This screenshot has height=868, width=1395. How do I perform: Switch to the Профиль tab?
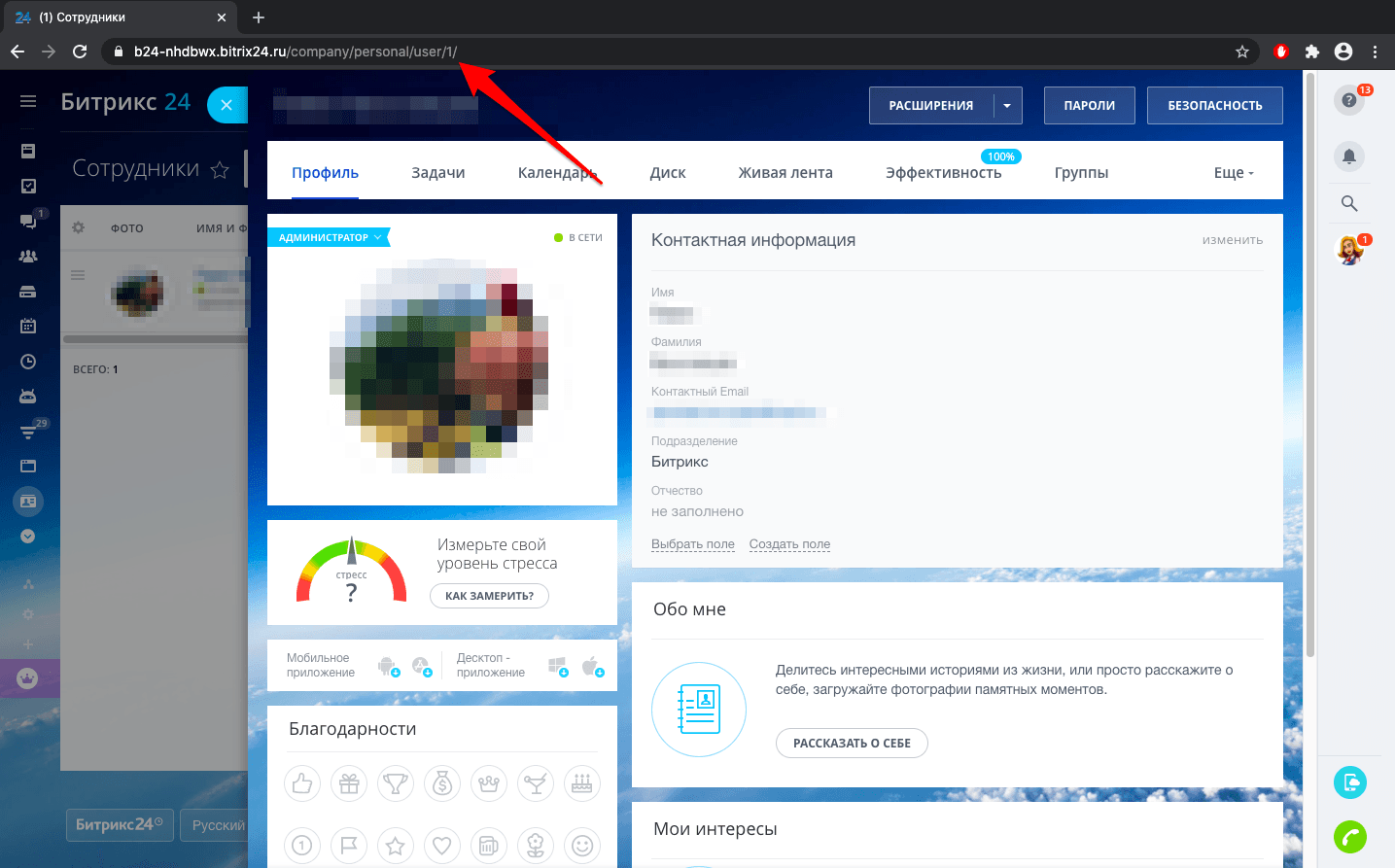point(325,172)
